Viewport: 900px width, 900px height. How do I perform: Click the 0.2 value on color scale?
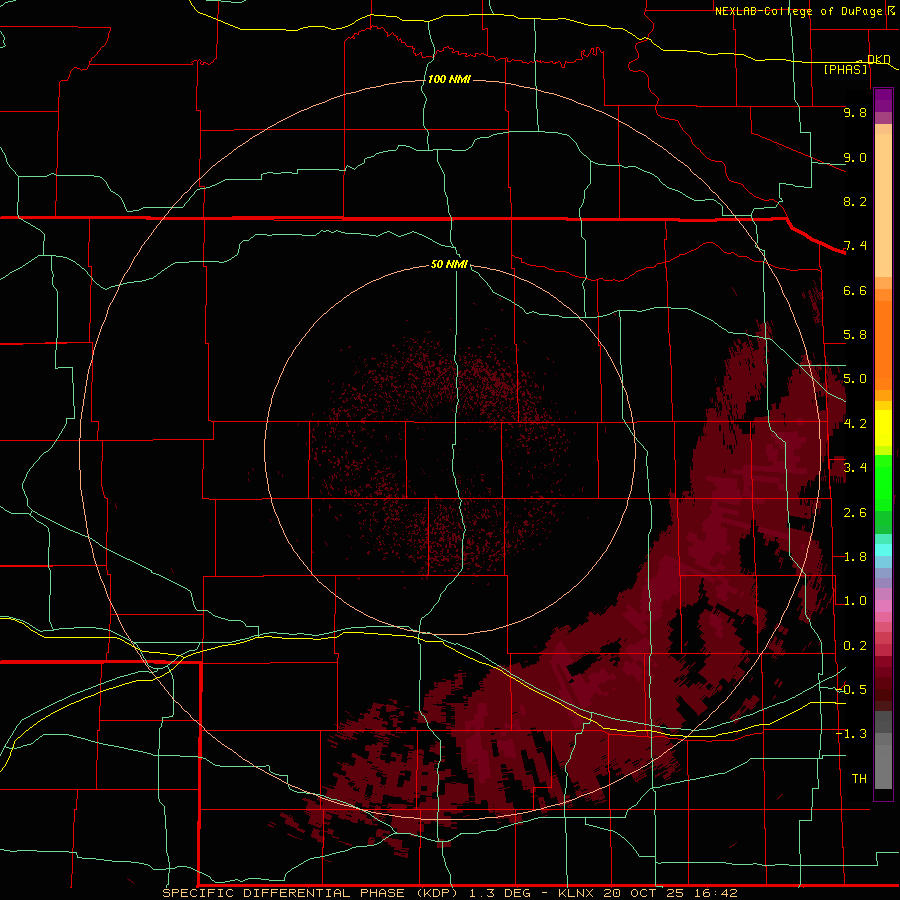855,646
